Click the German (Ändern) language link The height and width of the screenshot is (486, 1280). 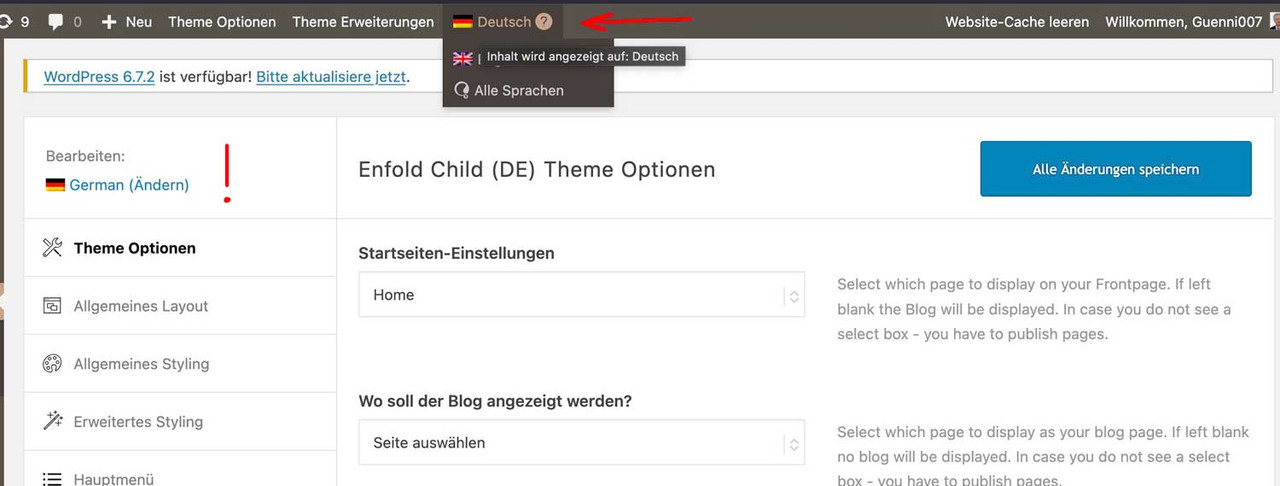pos(129,185)
